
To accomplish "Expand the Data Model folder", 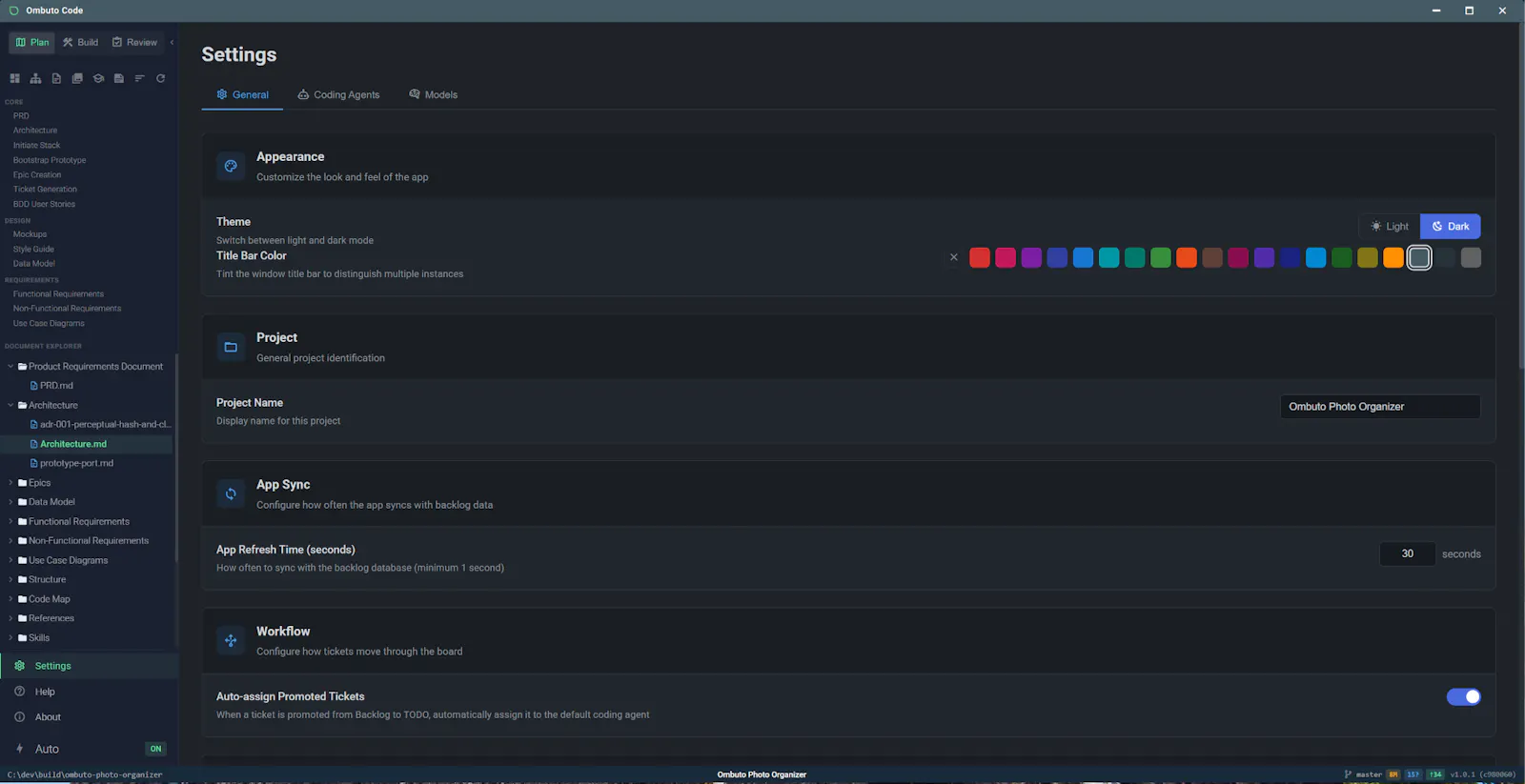I will tap(10, 502).
